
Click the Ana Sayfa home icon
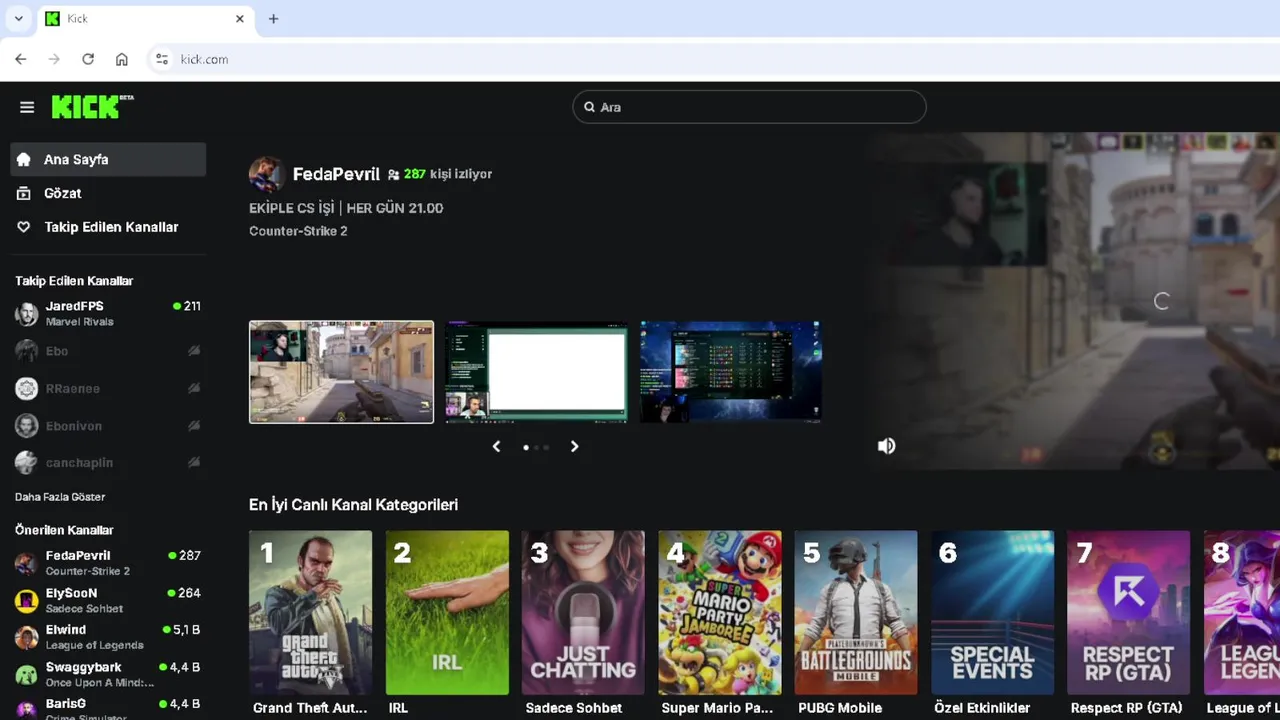click(x=24, y=159)
